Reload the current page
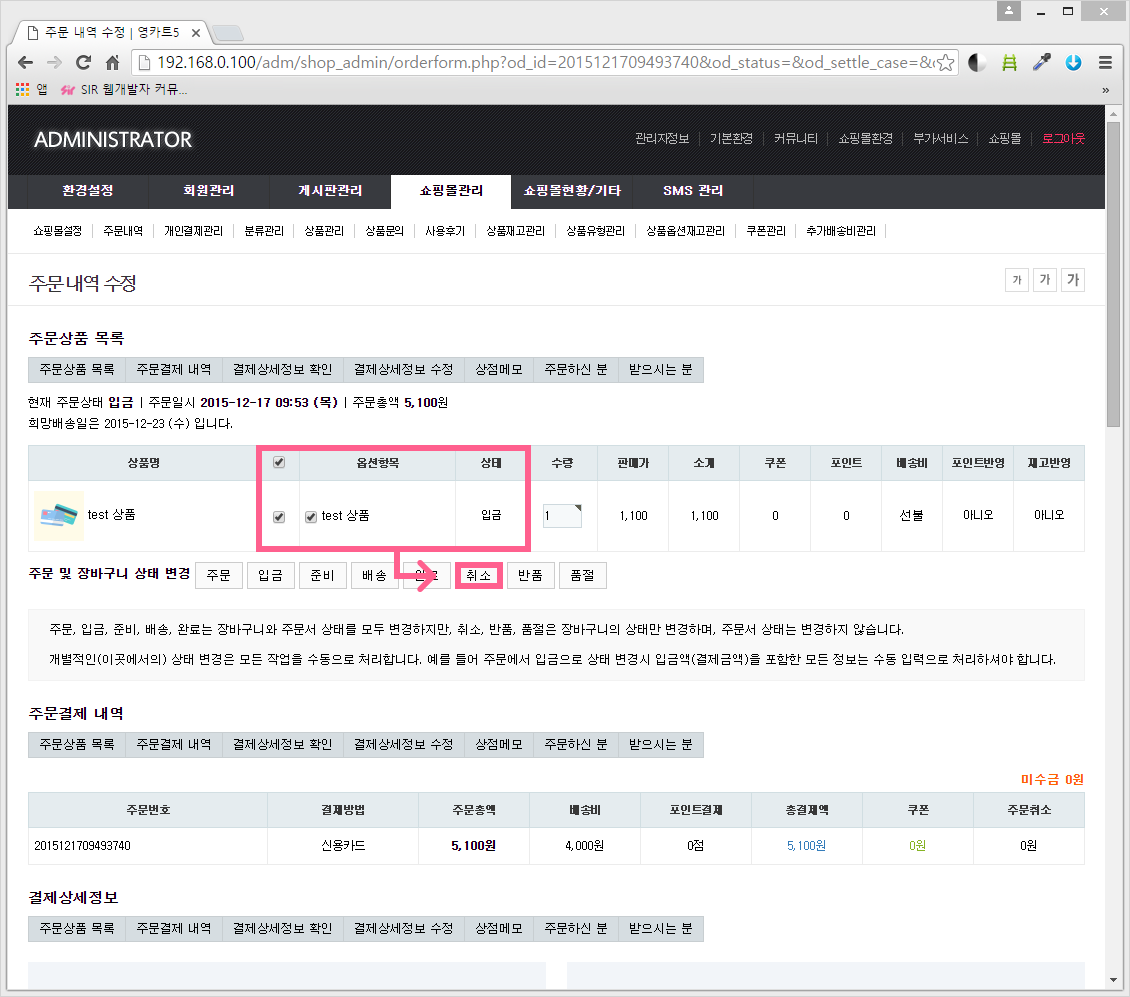The height and width of the screenshot is (997, 1130). click(x=84, y=63)
